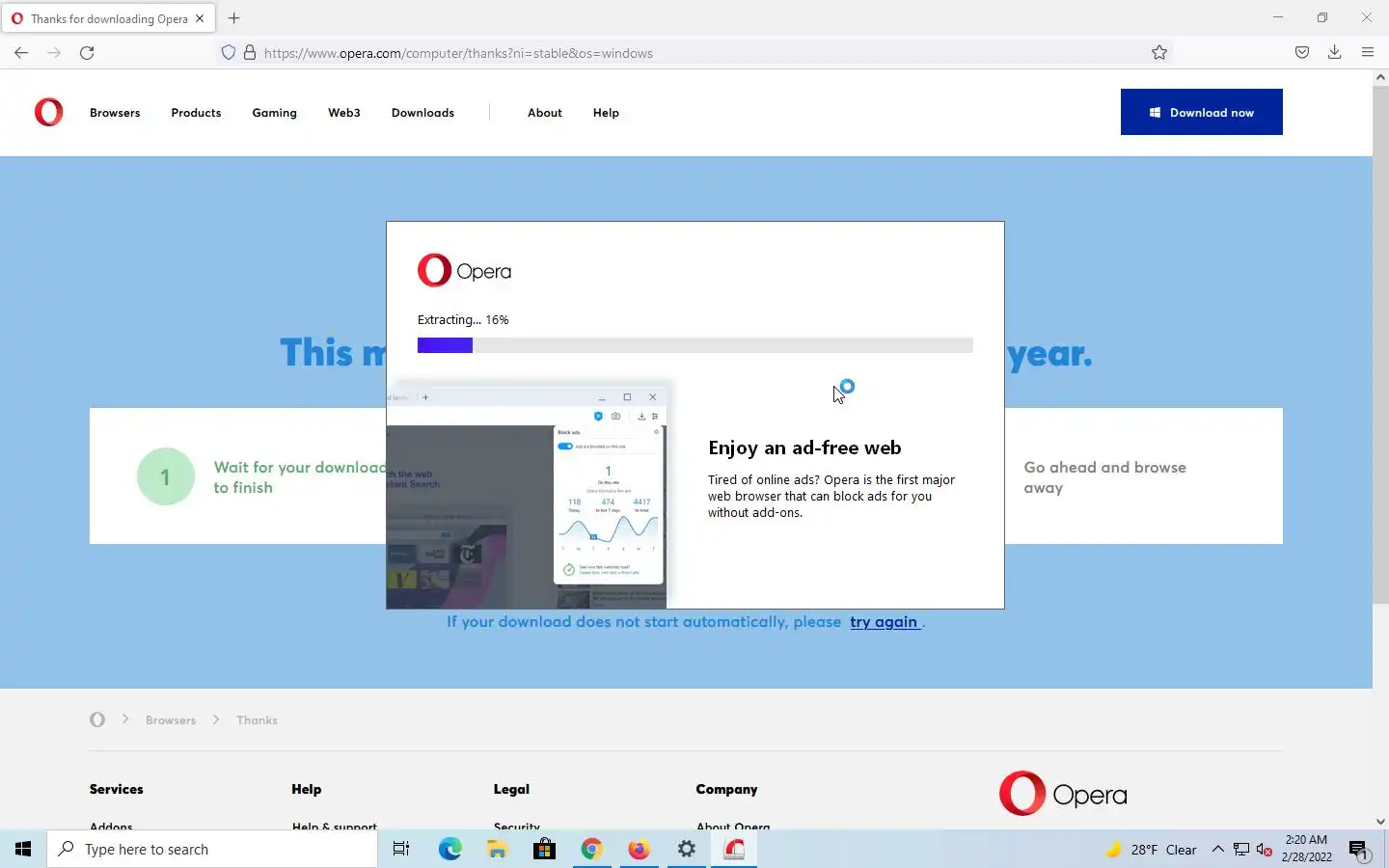The width and height of the screenshot is (1389, 868).
Task: Click the ad blocker preview image in installer
Action: click(x=527, y=496)
